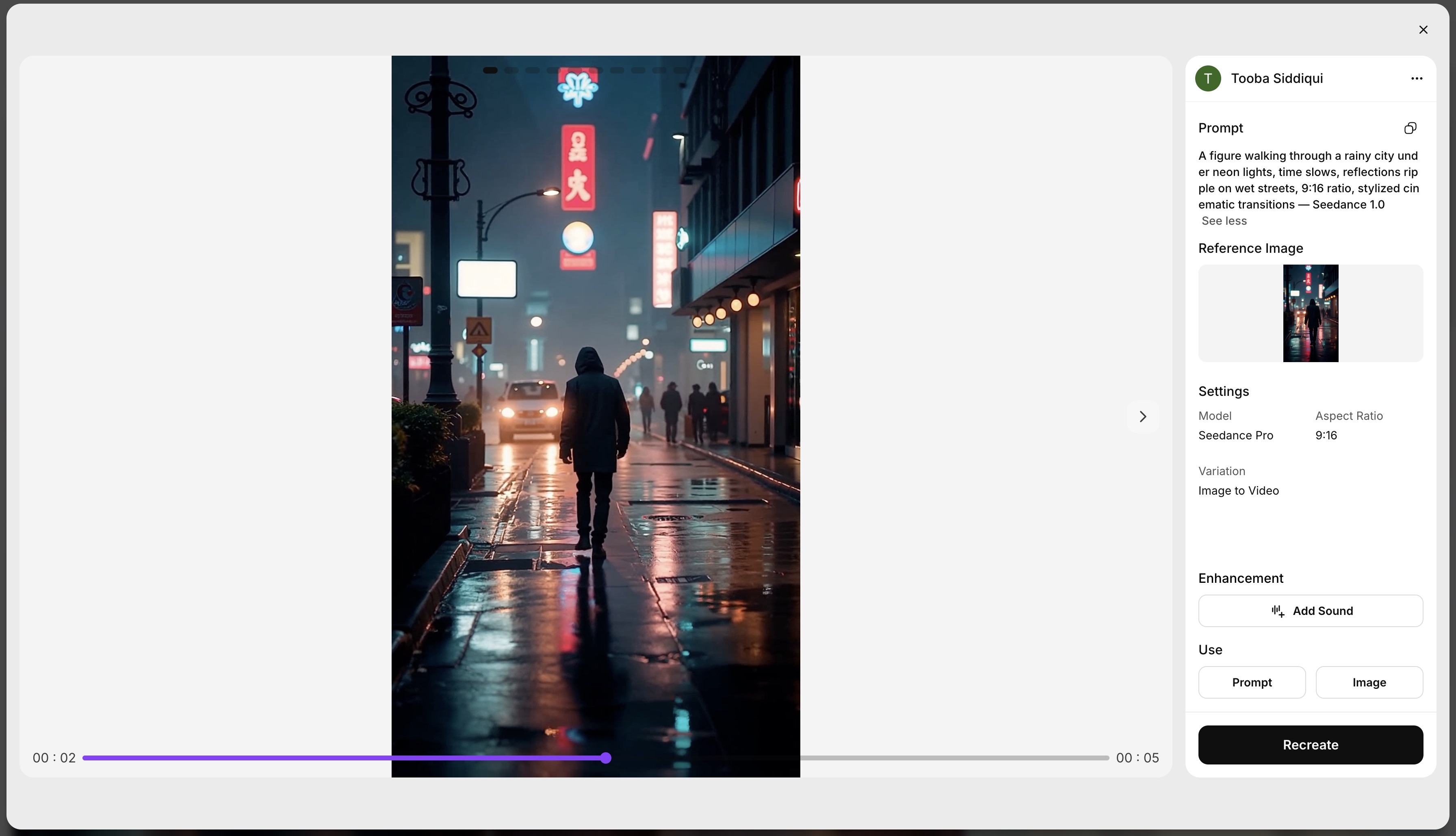Click the 00 : 05 duration label

click(1137, 758)
